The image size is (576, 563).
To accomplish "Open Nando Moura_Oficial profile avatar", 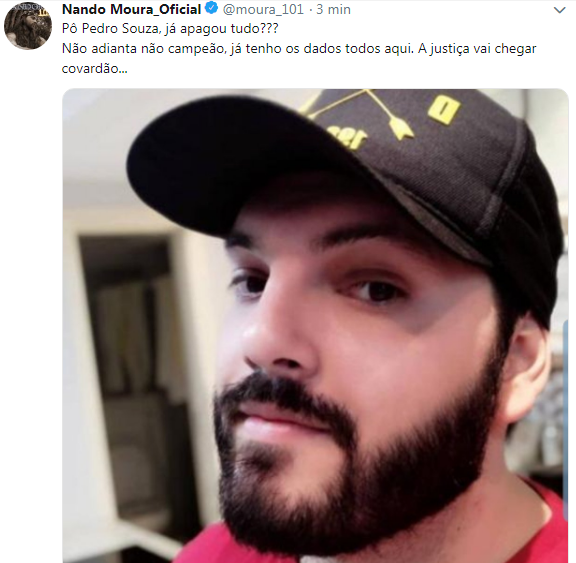I will [28, 25].
